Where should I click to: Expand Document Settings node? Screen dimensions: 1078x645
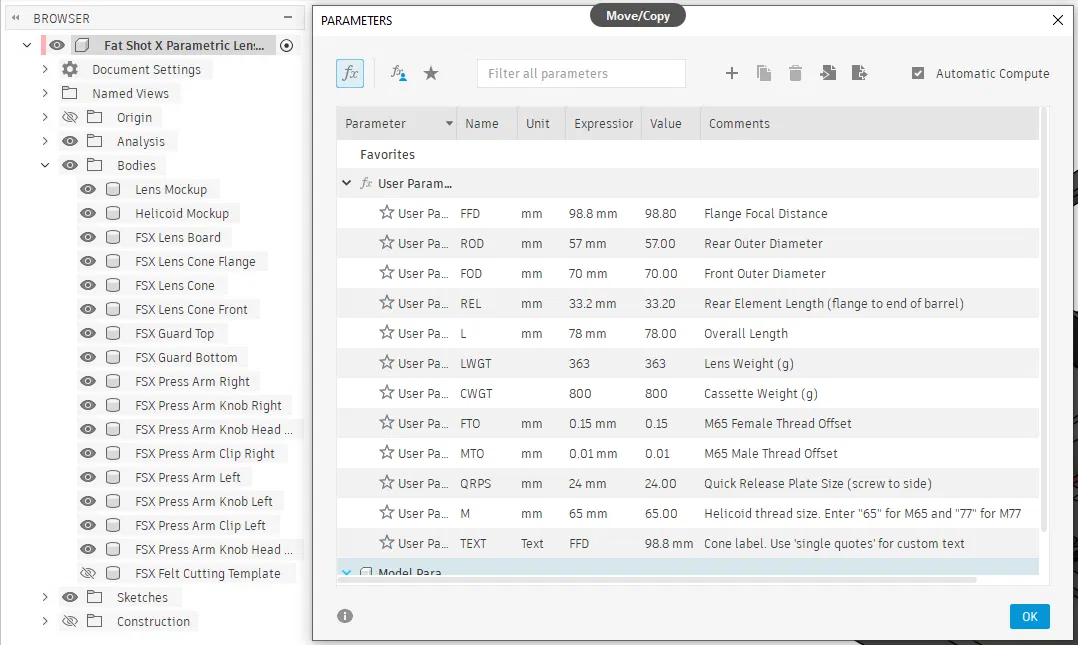pyautogui.click(x=45, y=69)
